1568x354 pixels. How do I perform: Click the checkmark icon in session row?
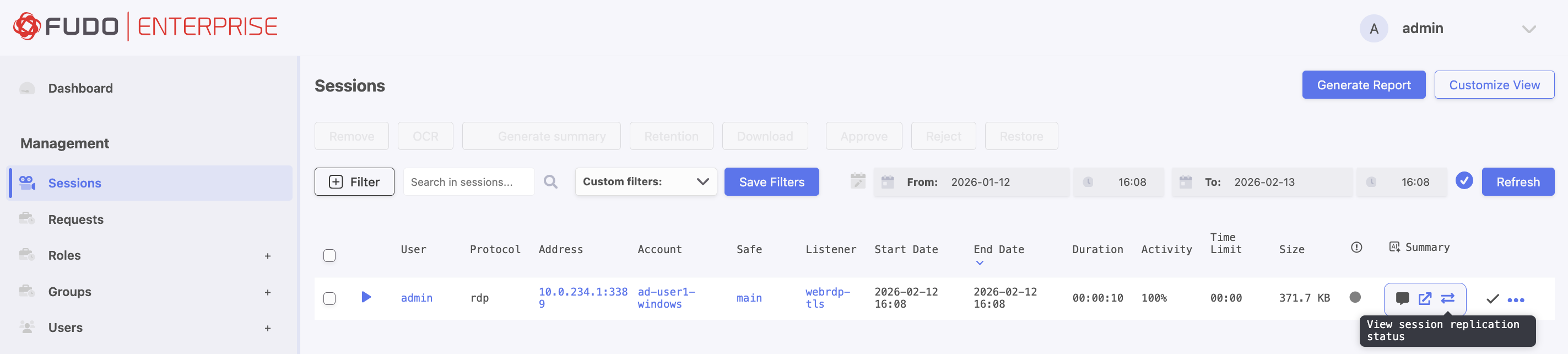[x=1493, y=298]
